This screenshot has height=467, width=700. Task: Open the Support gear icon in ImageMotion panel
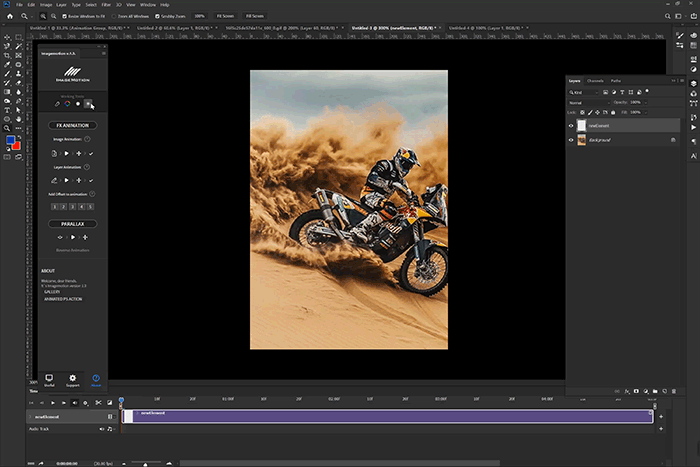(72, 378)
